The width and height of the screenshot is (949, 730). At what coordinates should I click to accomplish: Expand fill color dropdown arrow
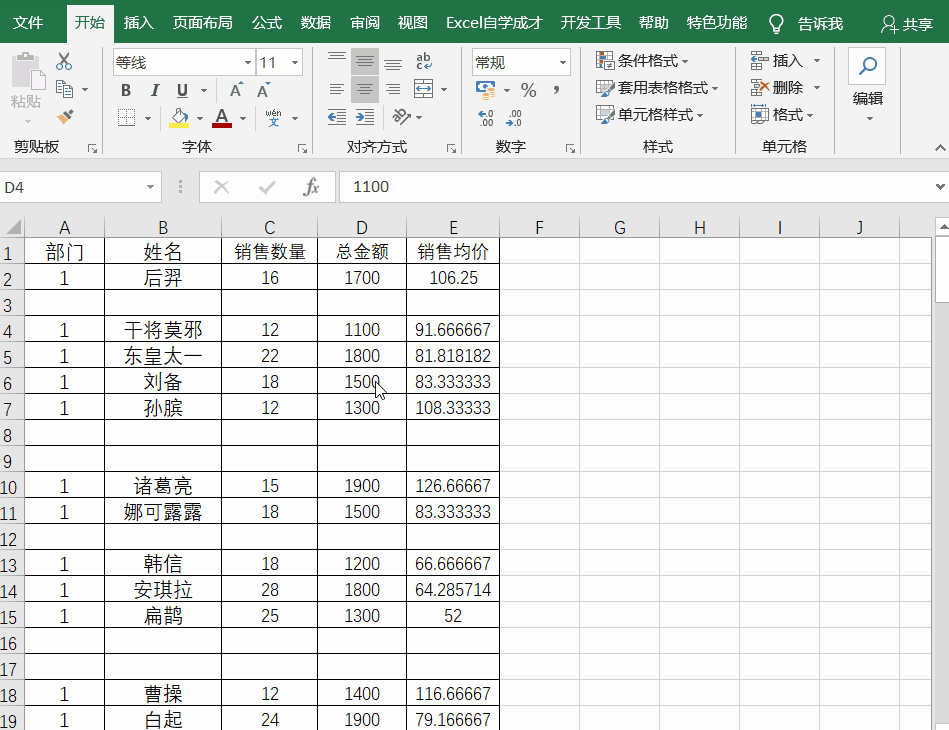pyautogui.click(x=200, y=118)
